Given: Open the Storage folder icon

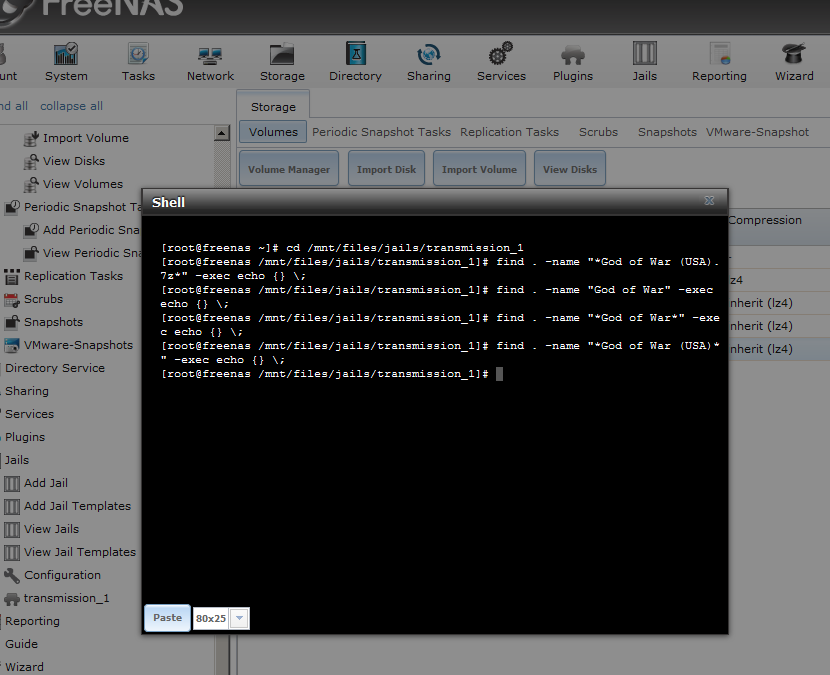Looking at the screenshot, I should click(x=282, y=55).
